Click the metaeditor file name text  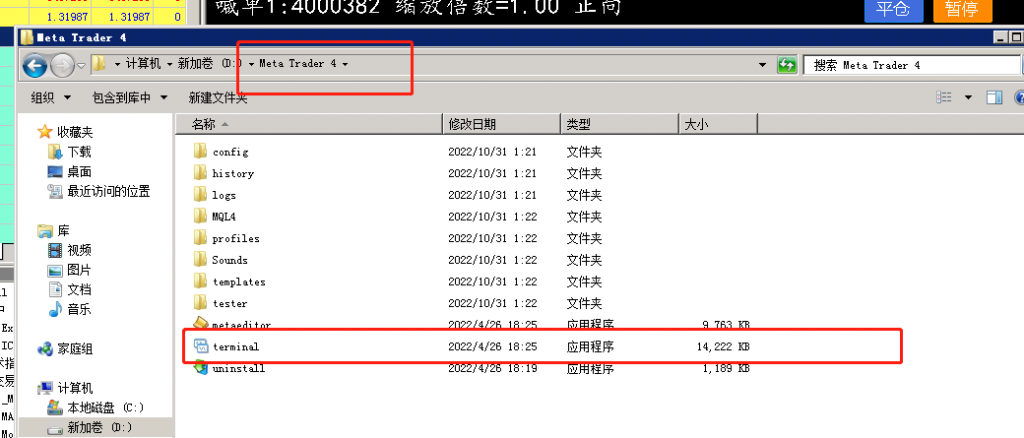pos(242,324)
